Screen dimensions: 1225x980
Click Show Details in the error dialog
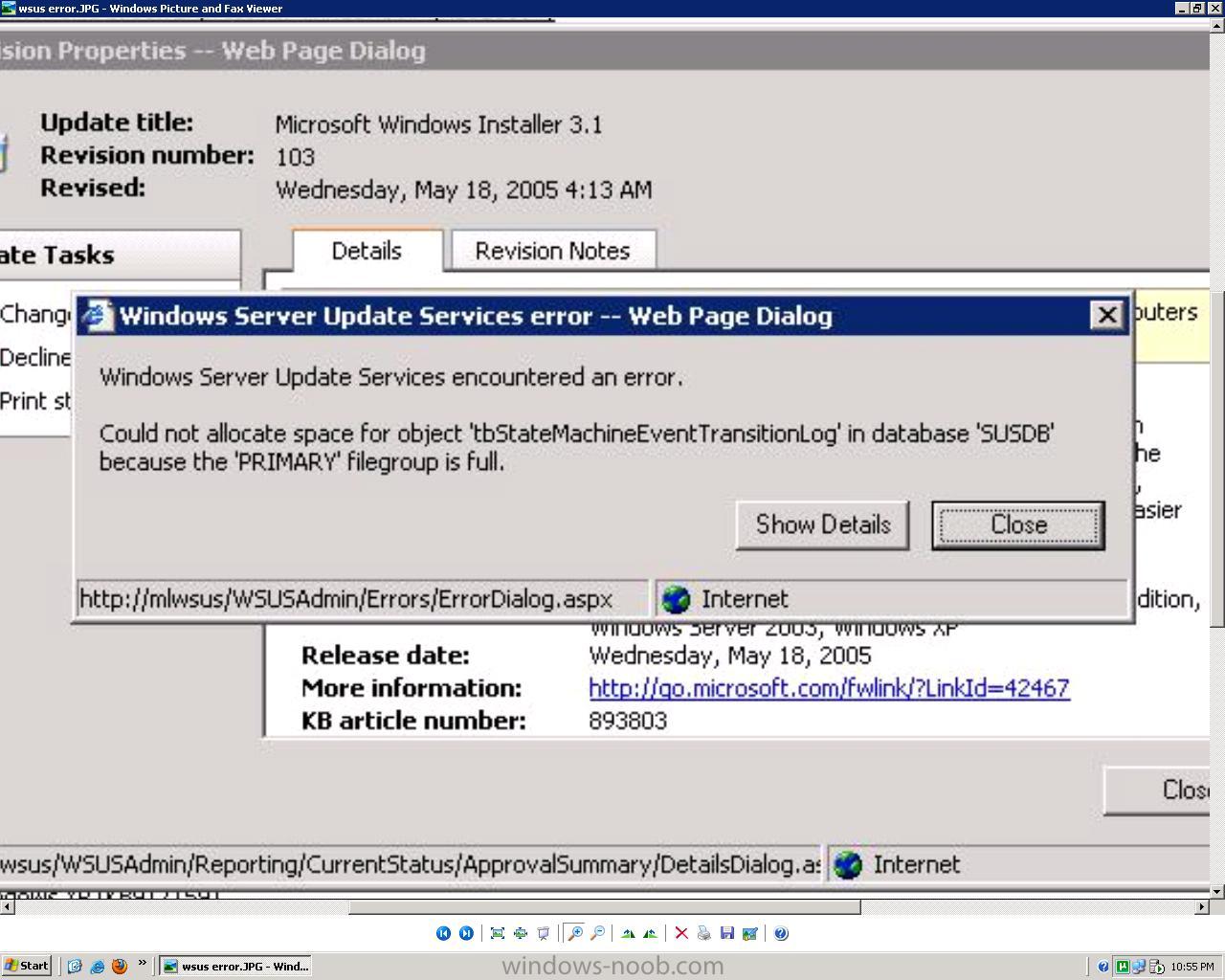click(822, 524)
